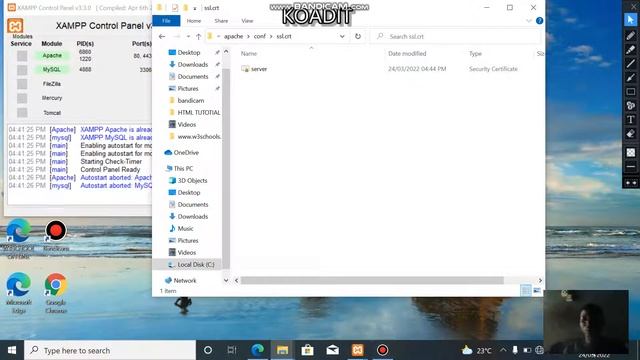Open Bandicam recorder from the taskbar
This screenshot has width=640, height=360.
[x=382, y=350]
